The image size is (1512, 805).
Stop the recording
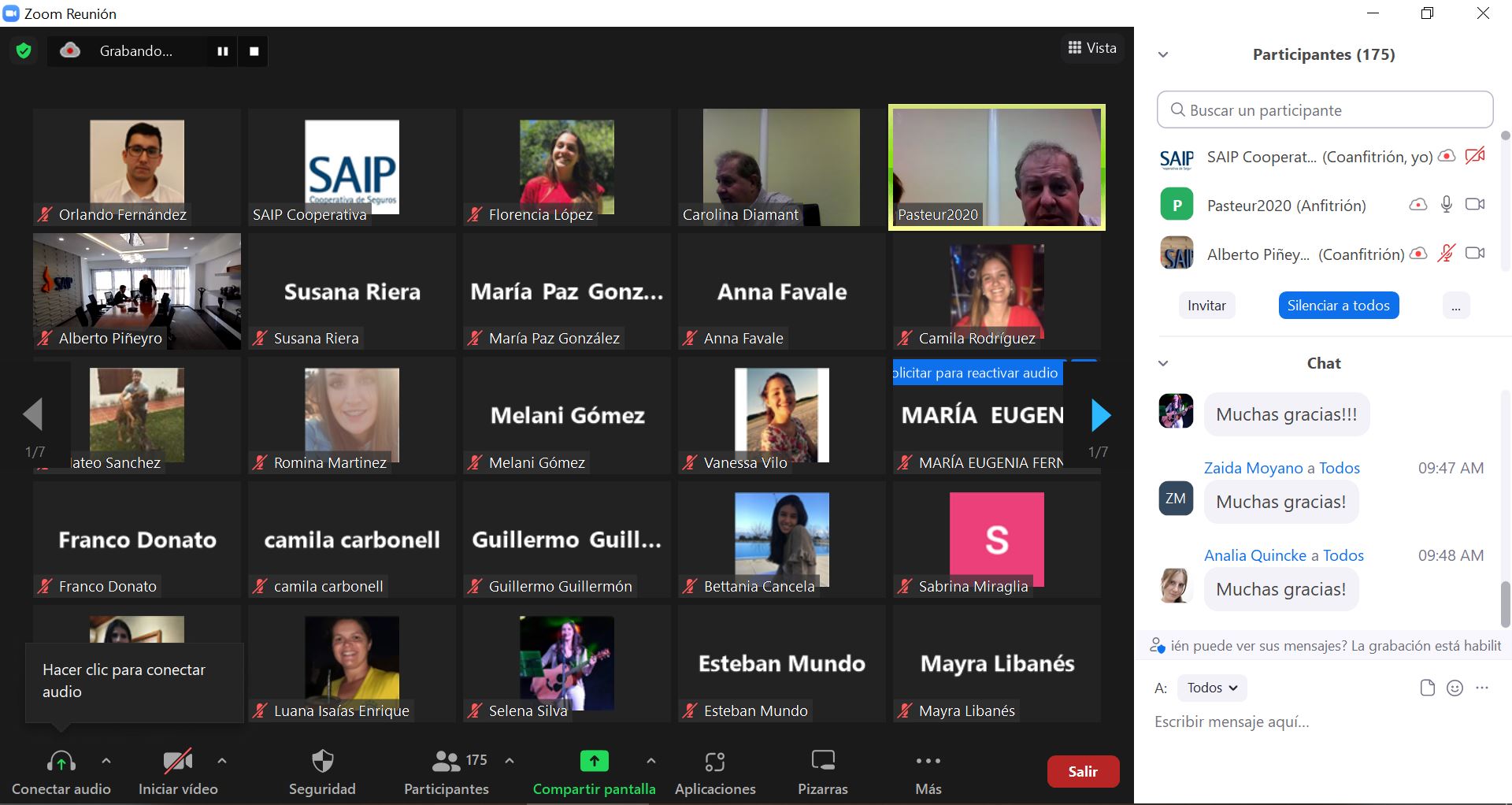pos(254,51)
